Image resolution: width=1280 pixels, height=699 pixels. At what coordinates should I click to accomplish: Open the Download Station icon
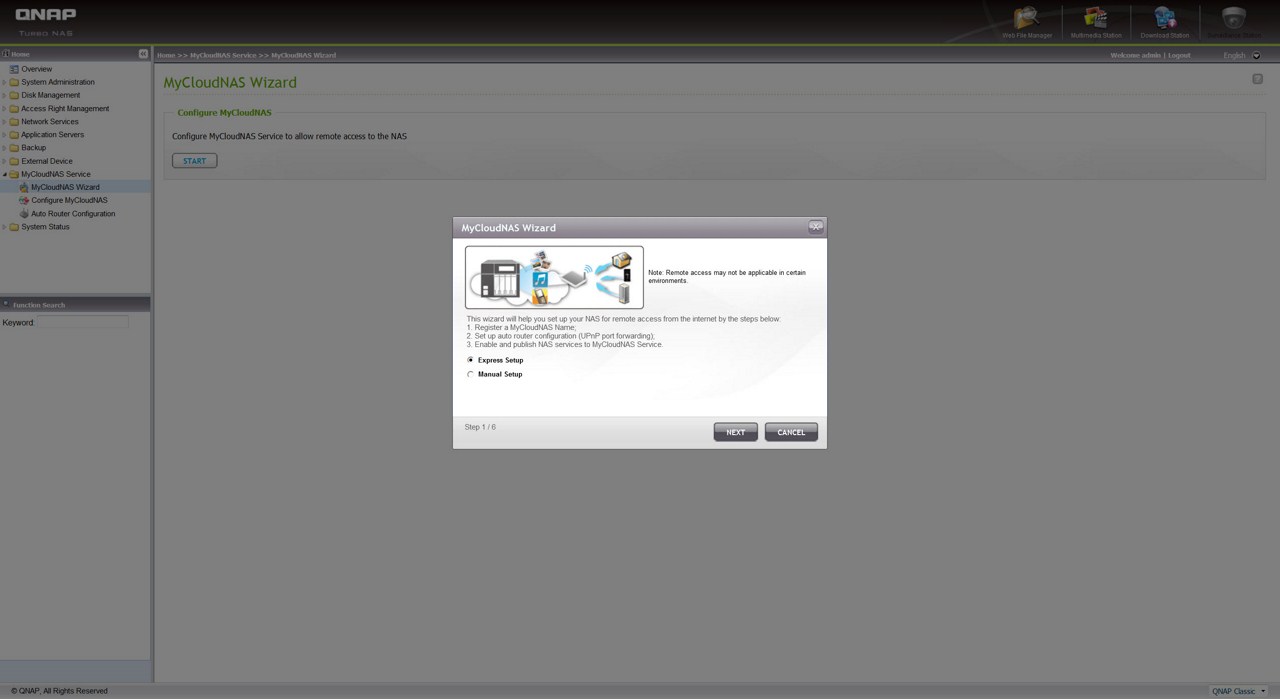[x=1165, y=21]
